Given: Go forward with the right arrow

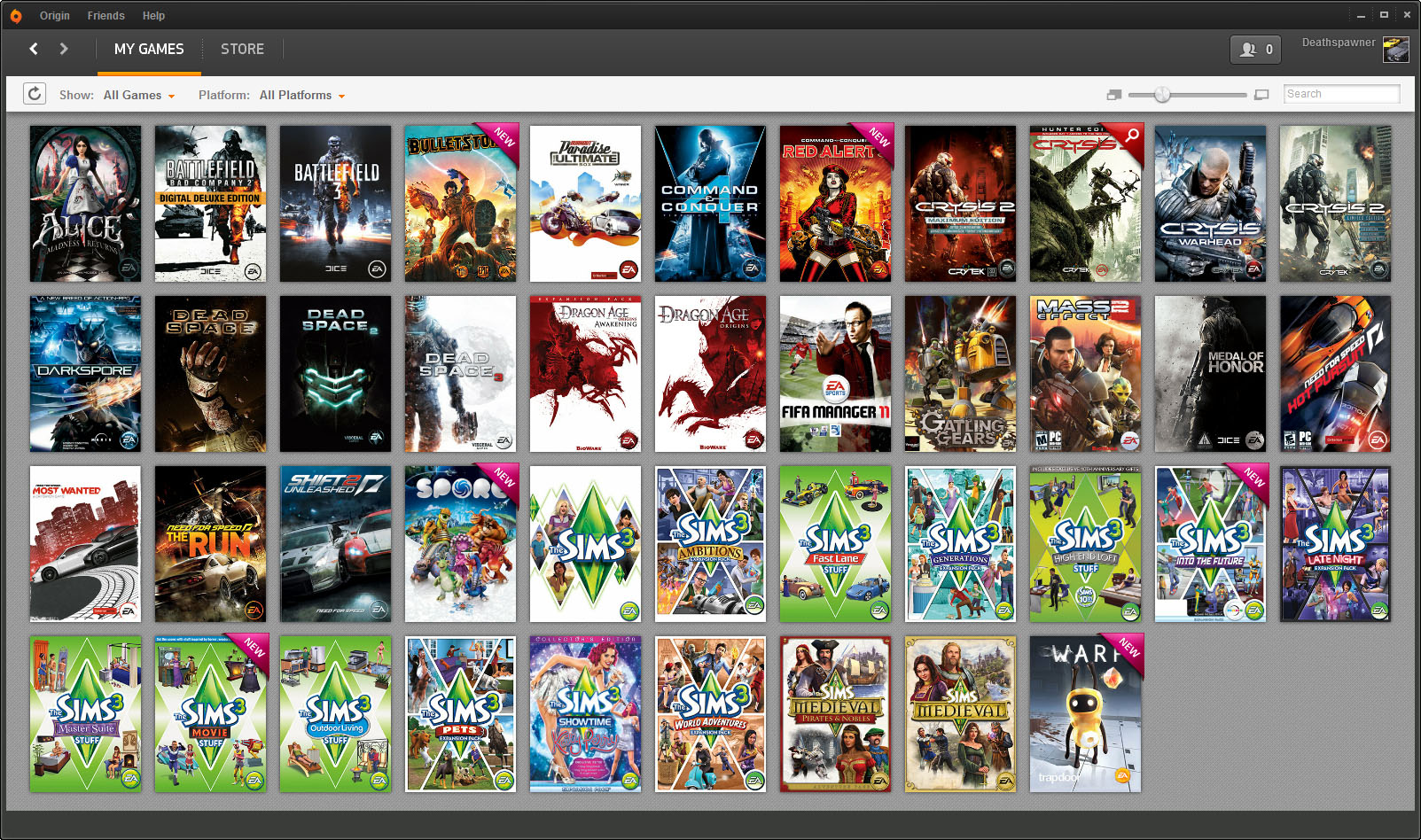Looking at the screenshot, I should coord(64,49).
